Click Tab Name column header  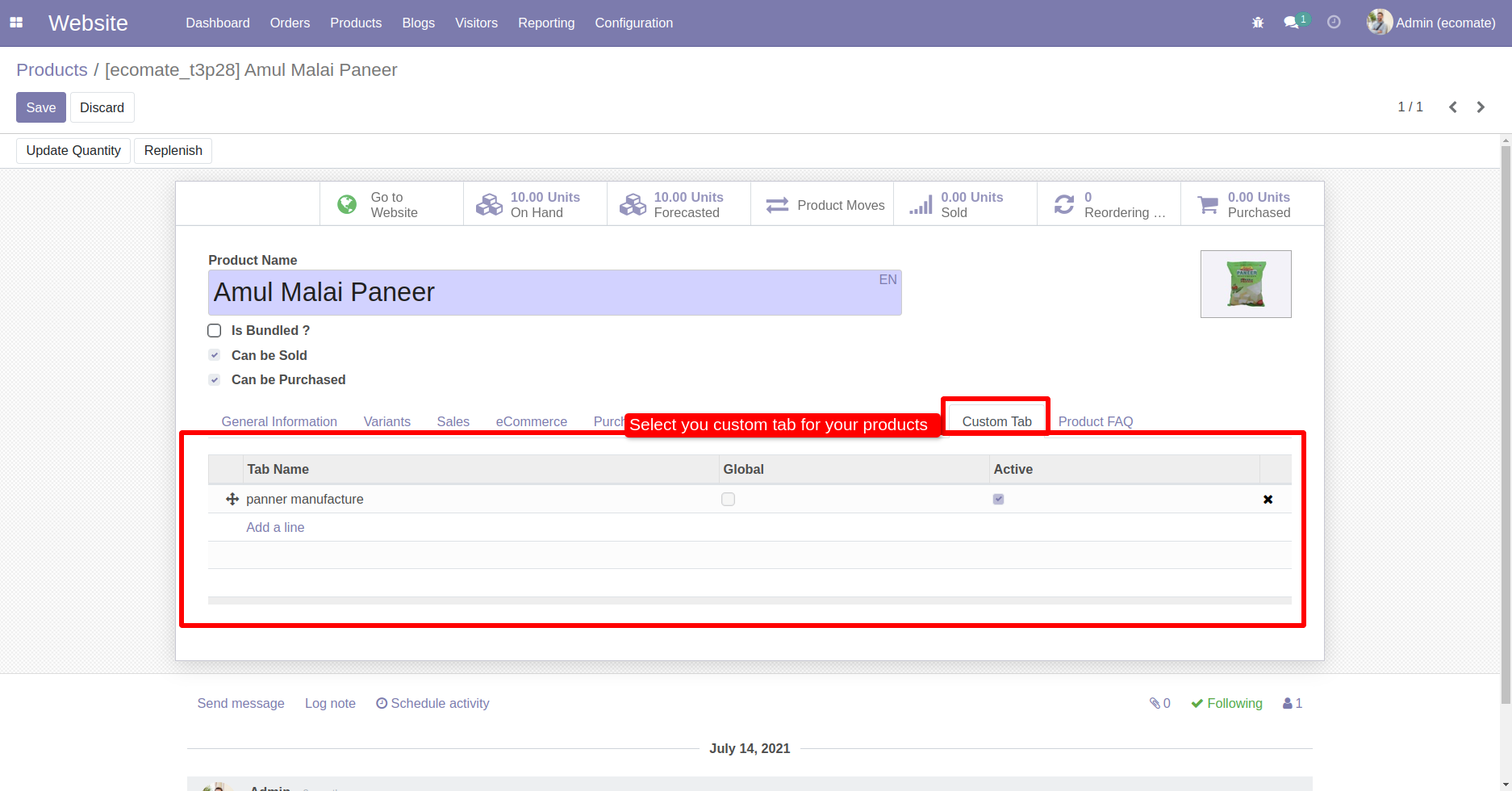[x=481, y=470]
